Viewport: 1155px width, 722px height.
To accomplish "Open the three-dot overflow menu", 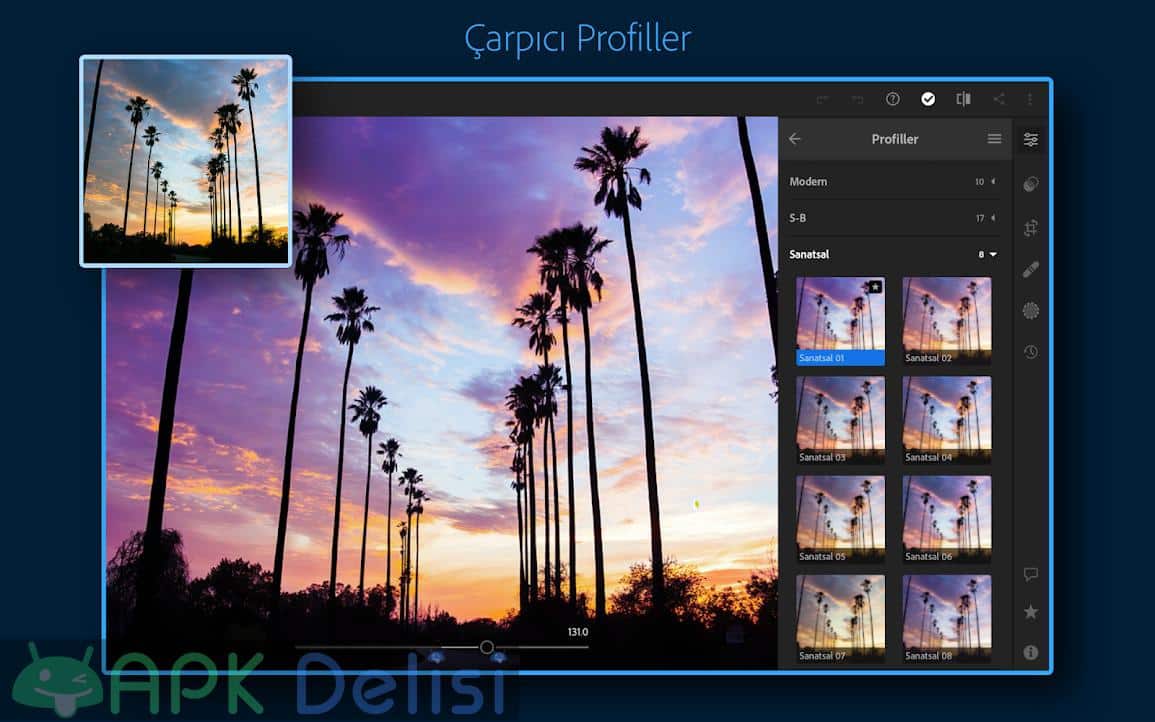I will [x=1029, y=99].
